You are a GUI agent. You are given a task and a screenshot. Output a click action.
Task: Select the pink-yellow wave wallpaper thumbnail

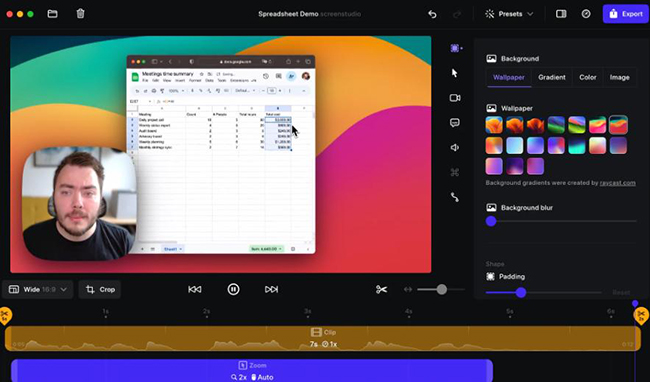pos(598,125)
